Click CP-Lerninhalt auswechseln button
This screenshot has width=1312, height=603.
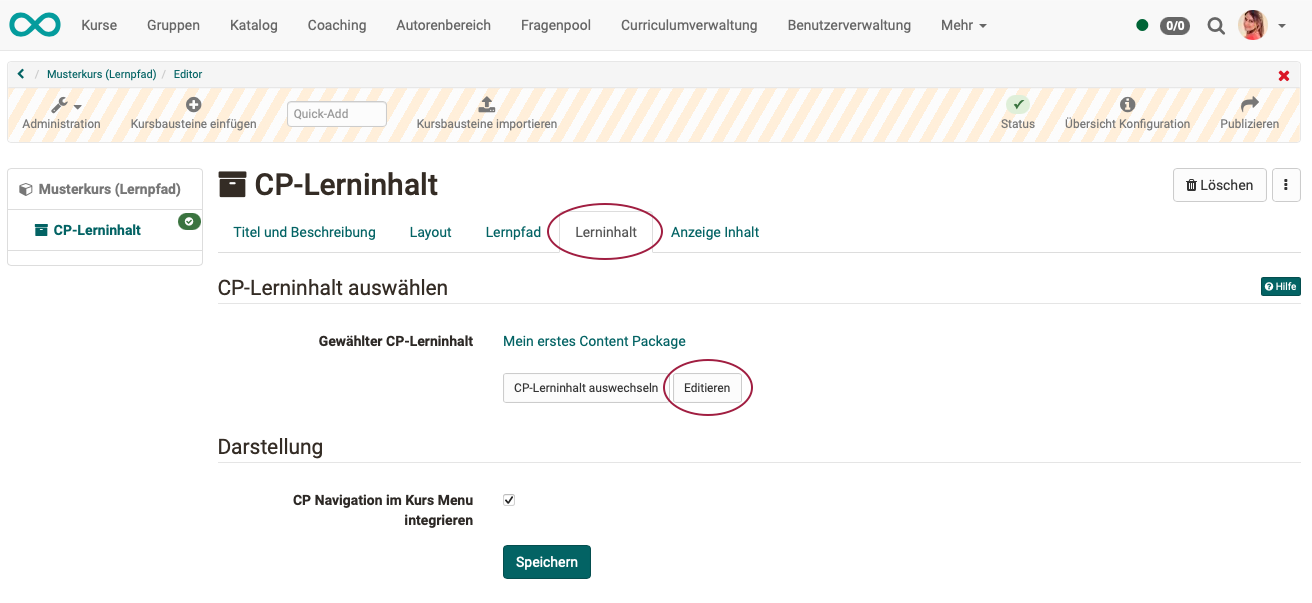[584, 388]
